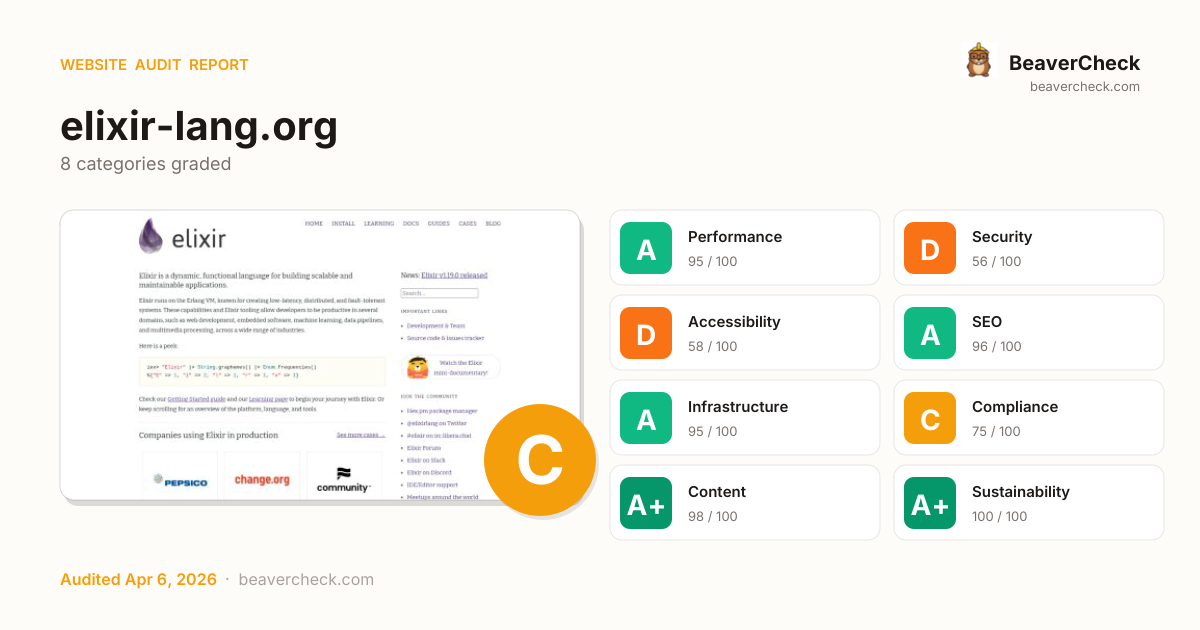Click the large overall C grade circle

click(x=540, y=460)
